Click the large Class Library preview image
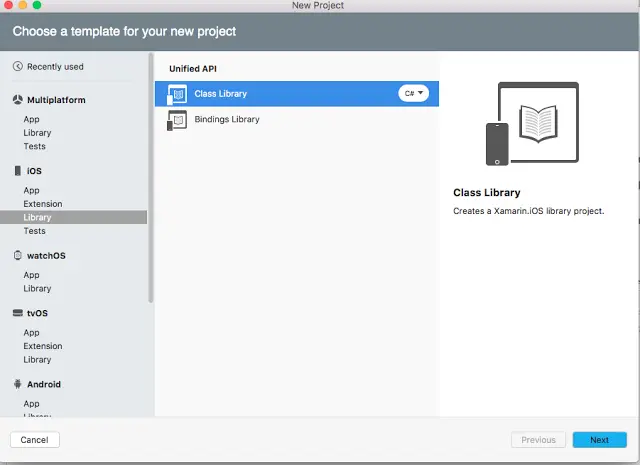Image resolution: width=640 pixels, height=465 pixels. 532,124
